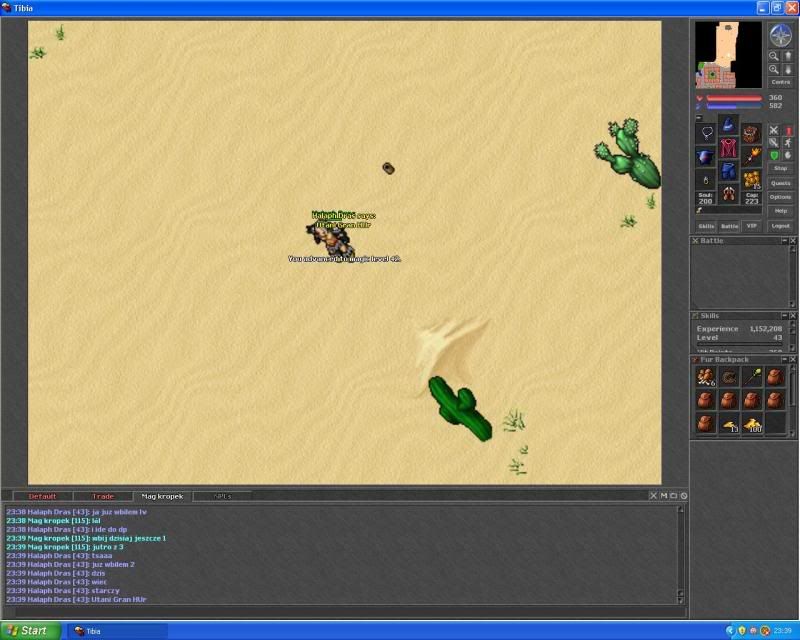The width and height of the screenshot is (800, 640).
Task: Close the Battle panel
Action: pos(793,240)
